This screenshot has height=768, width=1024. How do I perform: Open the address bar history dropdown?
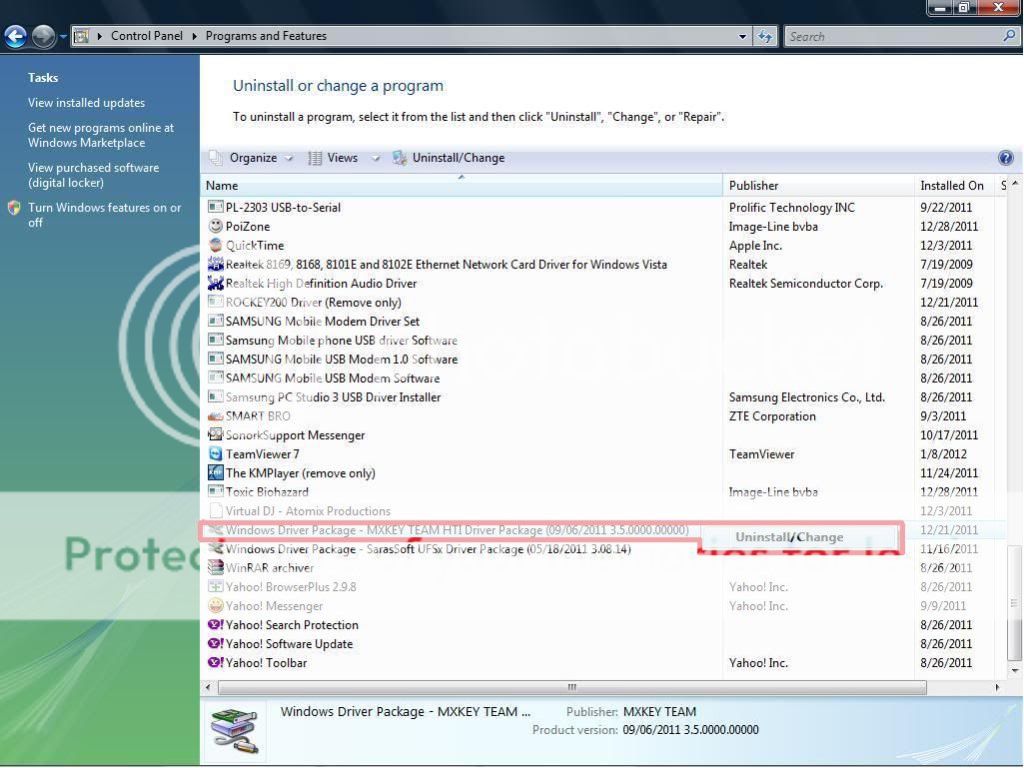[x=742, y=37]
